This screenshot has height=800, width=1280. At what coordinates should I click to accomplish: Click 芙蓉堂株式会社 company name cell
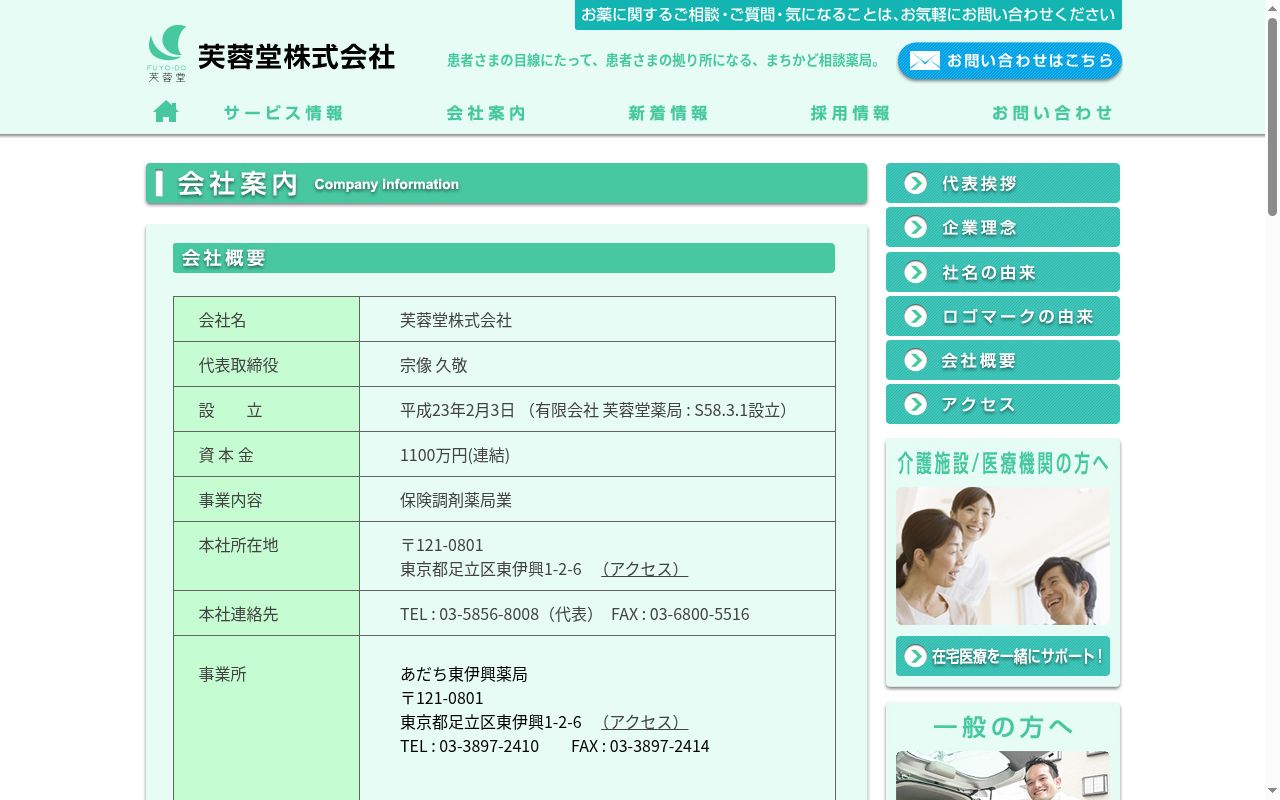[456, 320]
